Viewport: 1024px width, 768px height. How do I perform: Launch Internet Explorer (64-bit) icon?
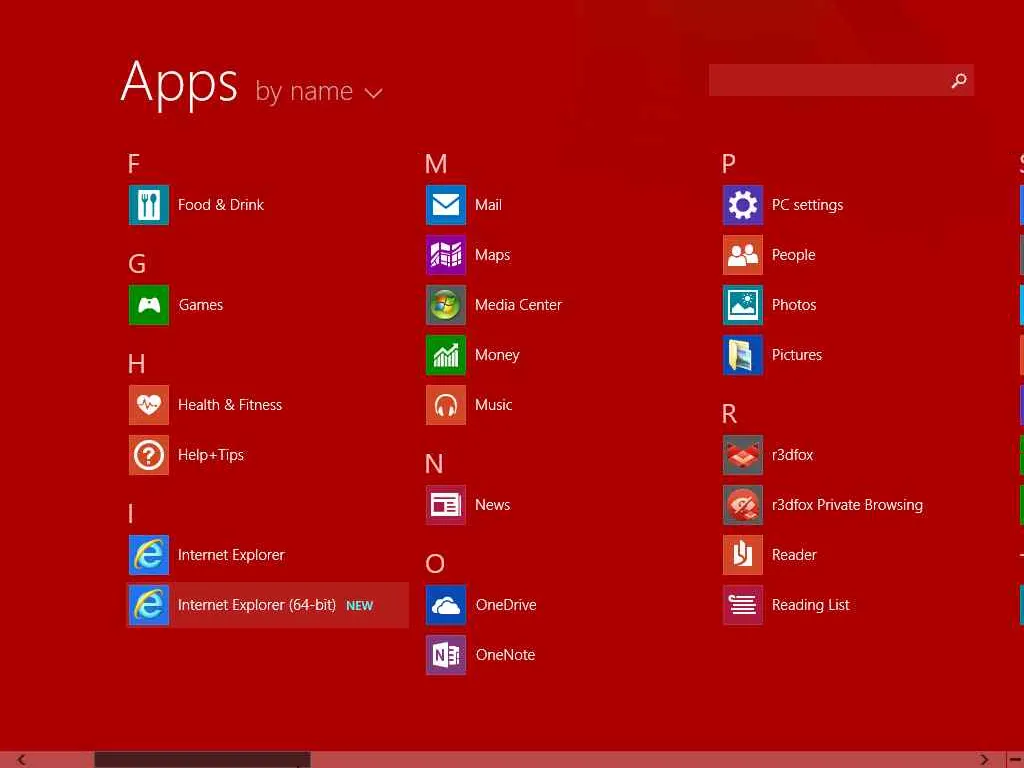pyautogui.click(x=149, y=605)
